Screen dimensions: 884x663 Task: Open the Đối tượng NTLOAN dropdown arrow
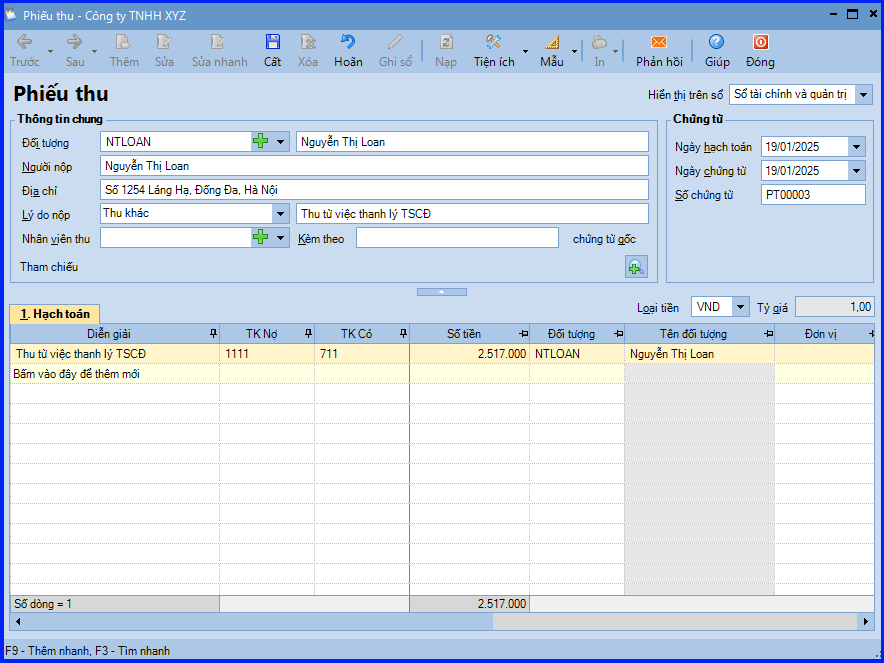click(x=280, y=142)
